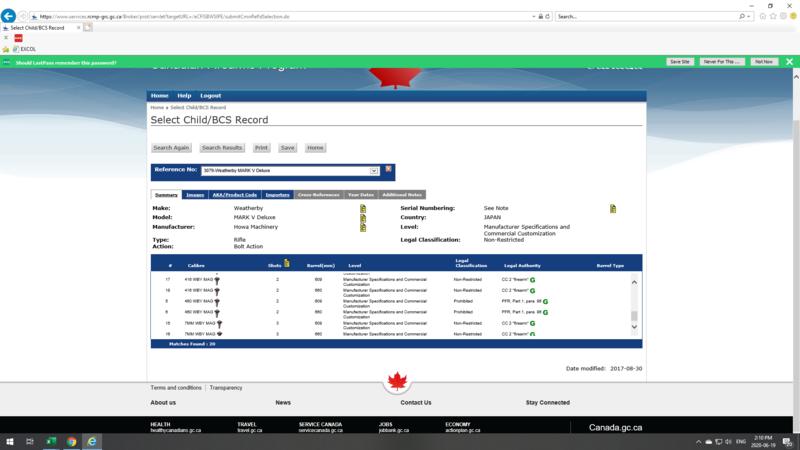Click the grey Home button beside Save

pos(315,148)
